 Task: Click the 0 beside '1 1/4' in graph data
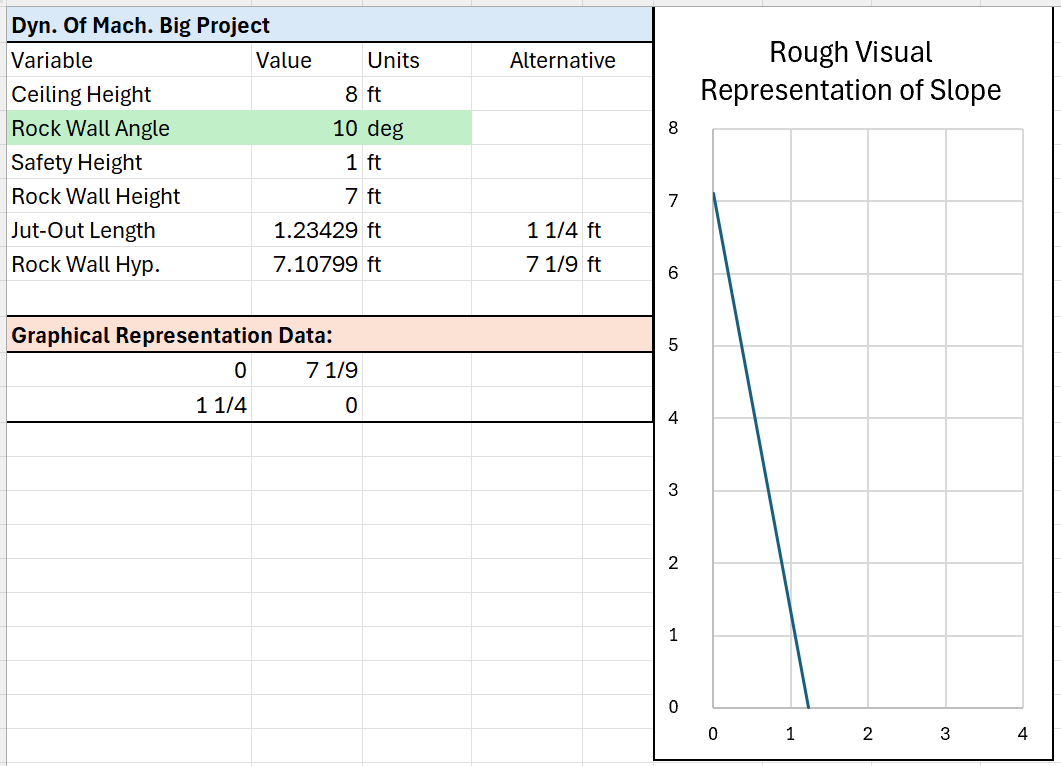click(307, 405)
